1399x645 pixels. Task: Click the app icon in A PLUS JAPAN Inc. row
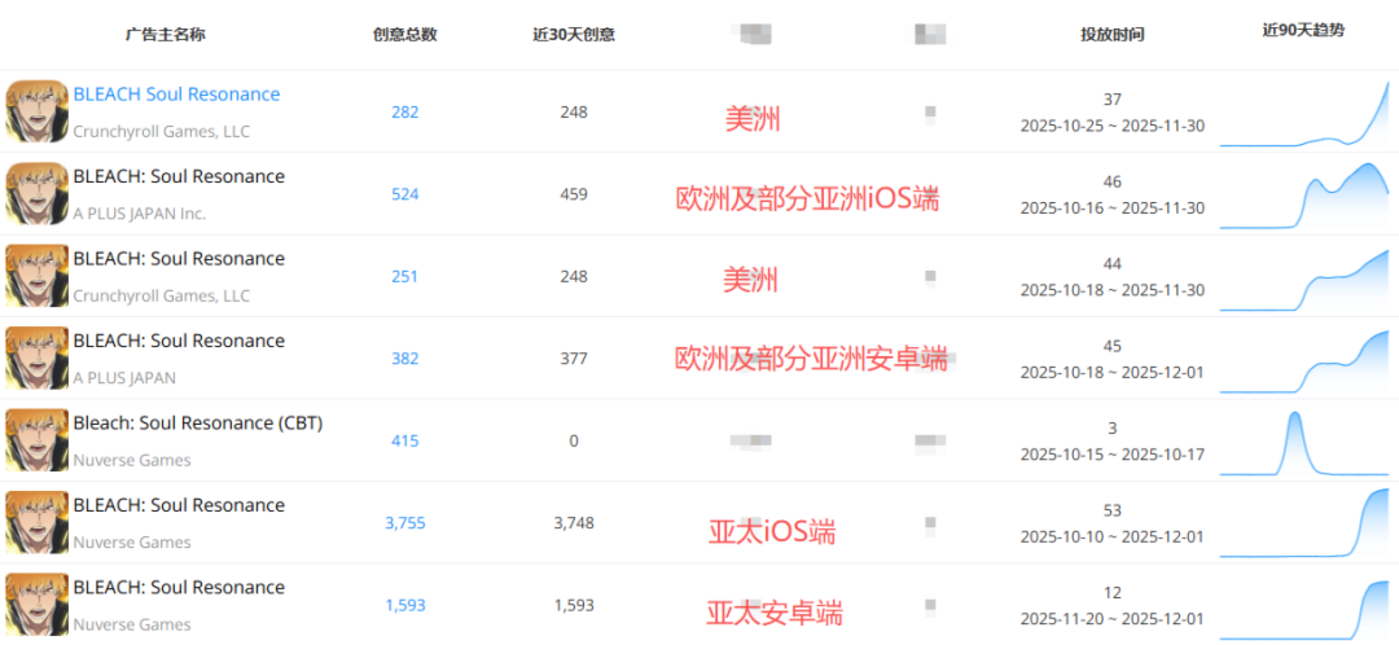[x=37, y=193]
